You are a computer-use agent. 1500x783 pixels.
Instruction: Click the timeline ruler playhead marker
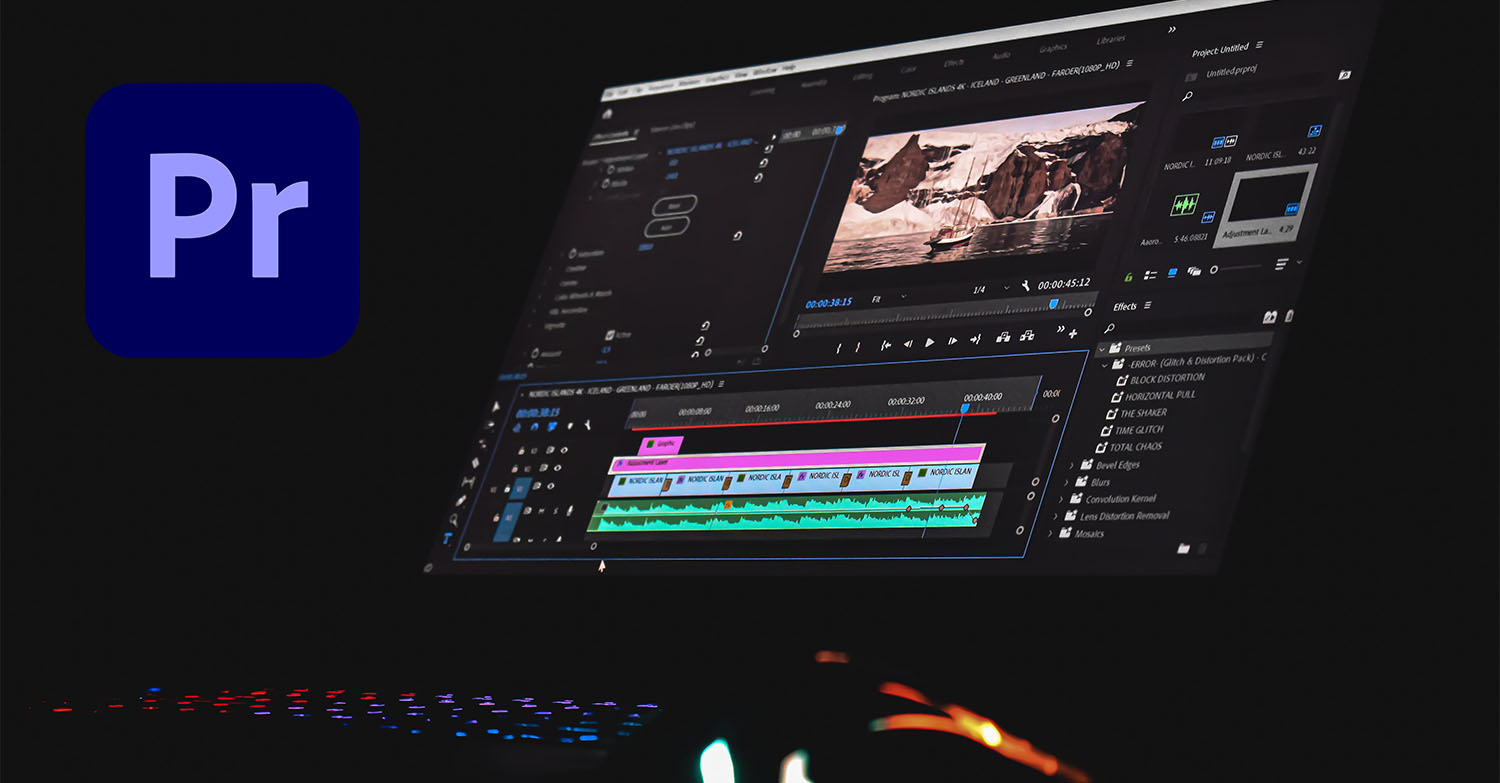pos(965,408)
